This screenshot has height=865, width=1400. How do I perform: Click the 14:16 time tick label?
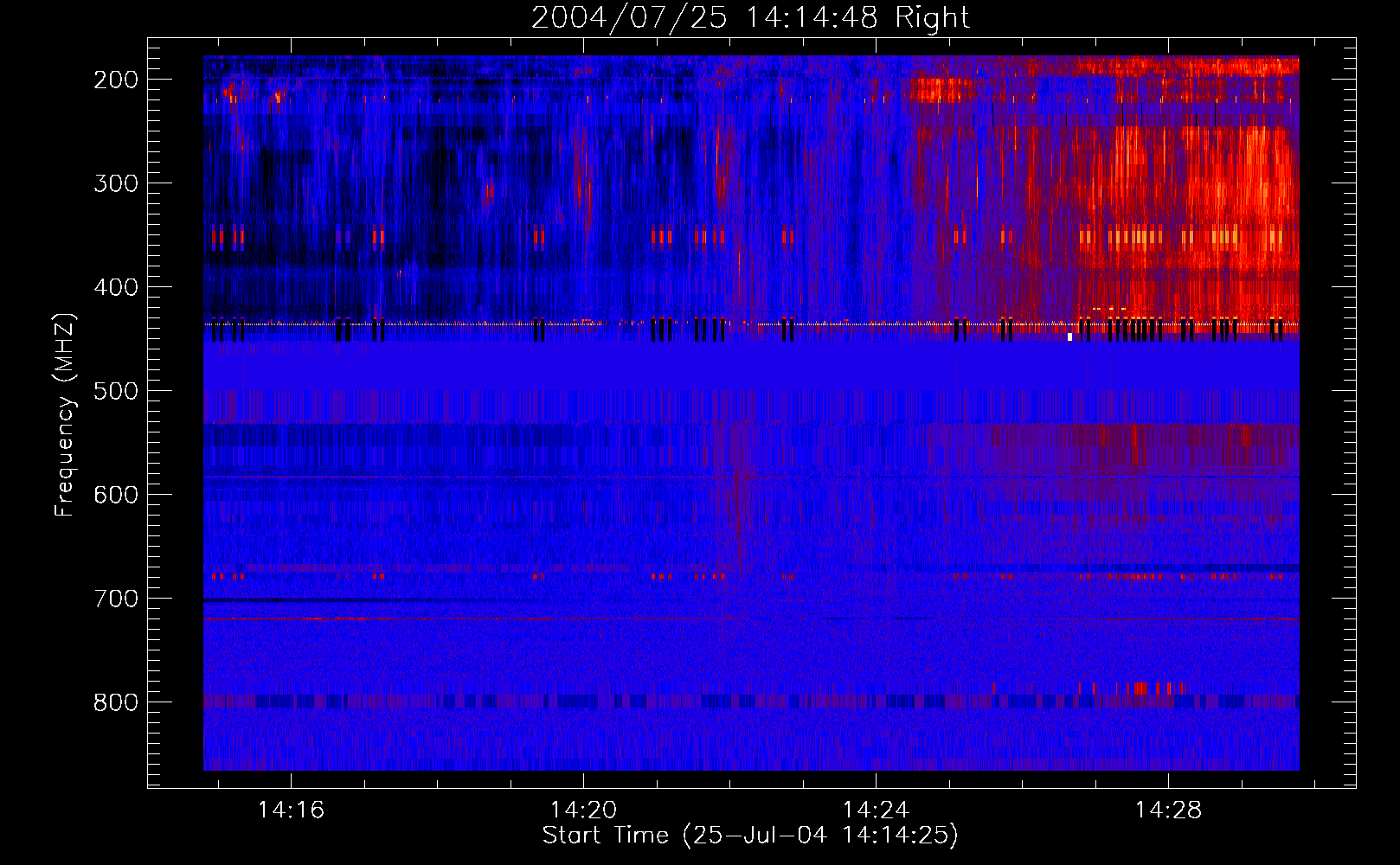[291, 810]
